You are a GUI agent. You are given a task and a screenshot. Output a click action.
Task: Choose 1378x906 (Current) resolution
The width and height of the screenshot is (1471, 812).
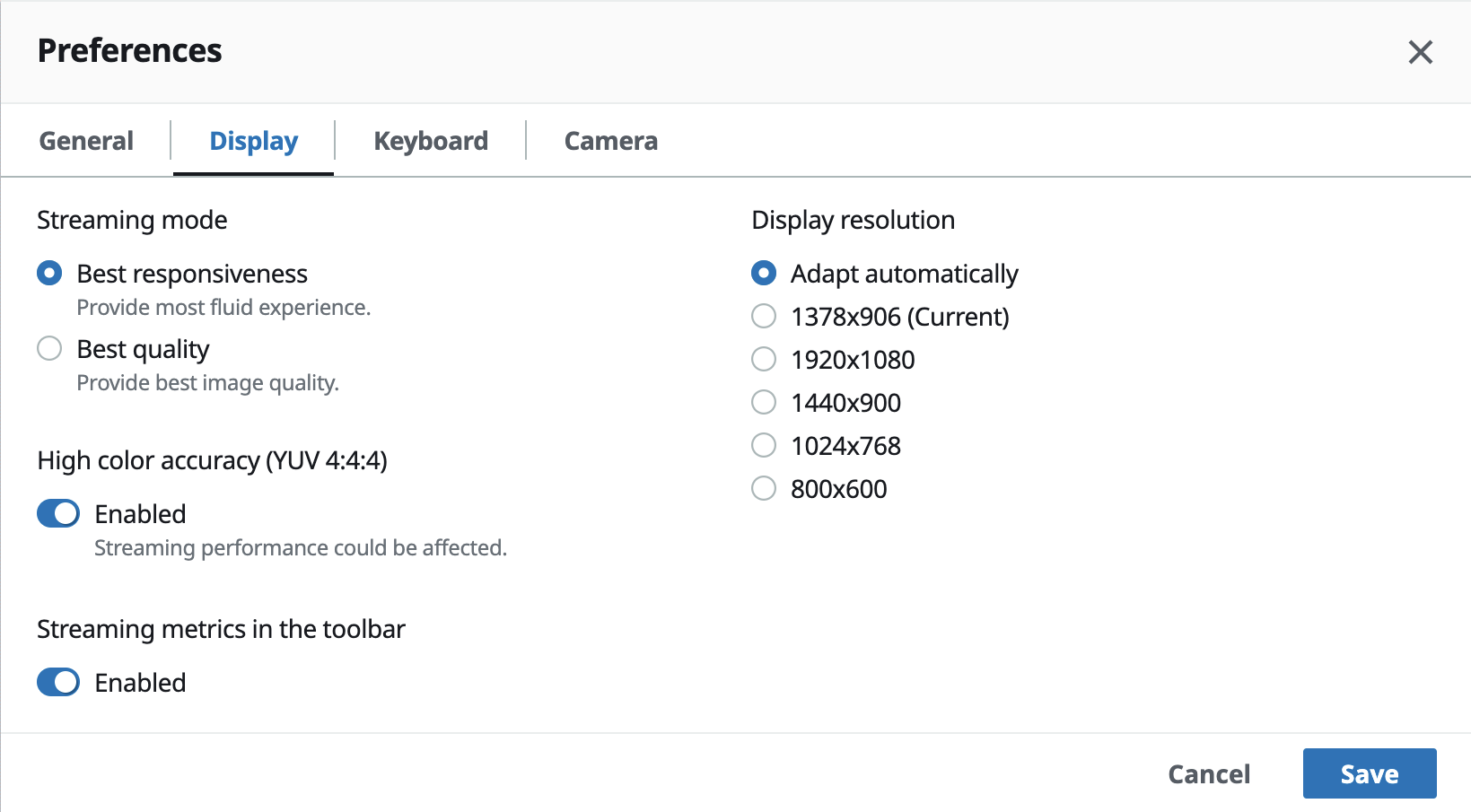(763, 316)
